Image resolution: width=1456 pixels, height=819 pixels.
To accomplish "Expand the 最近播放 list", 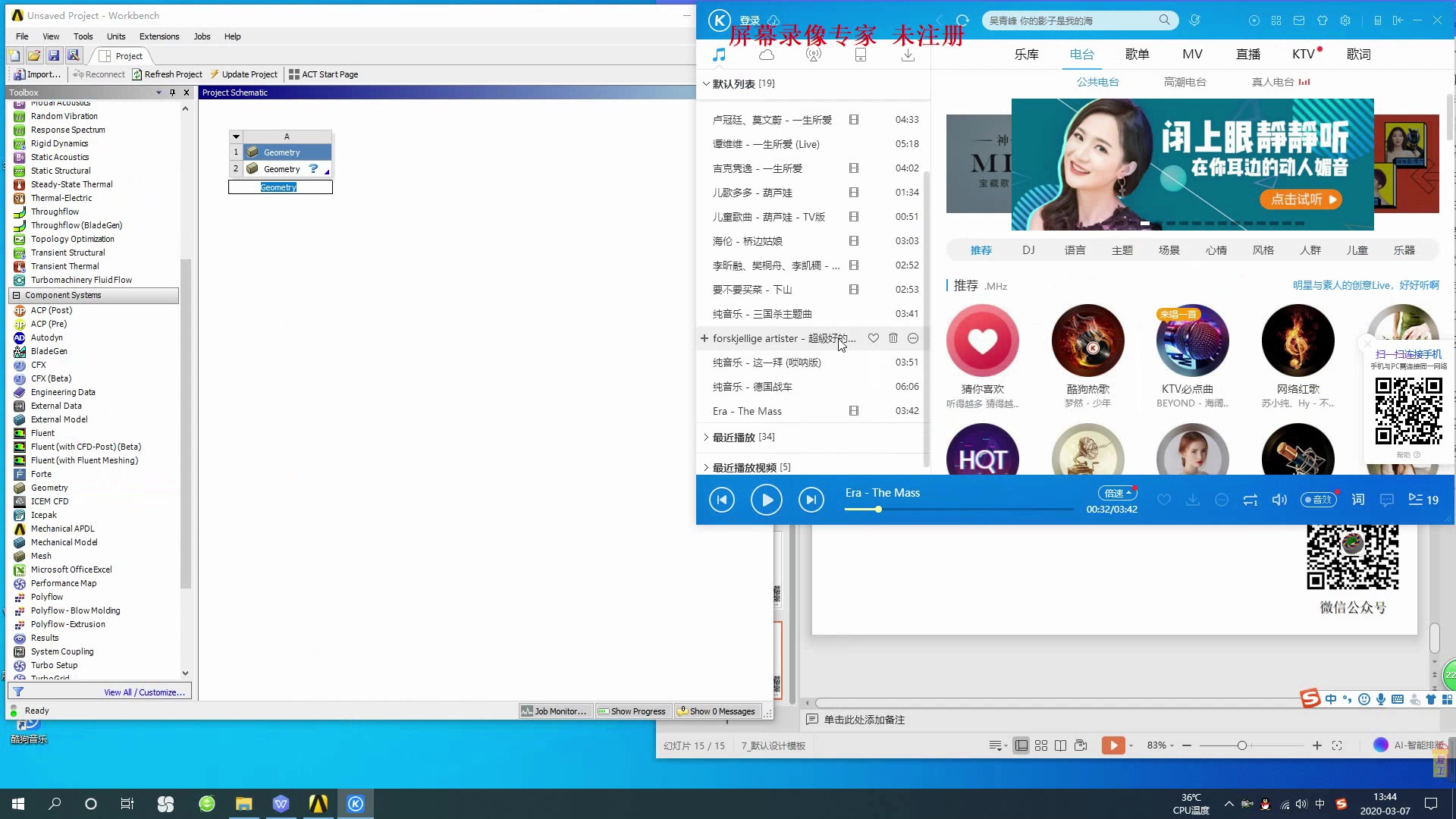I will 706,437.
